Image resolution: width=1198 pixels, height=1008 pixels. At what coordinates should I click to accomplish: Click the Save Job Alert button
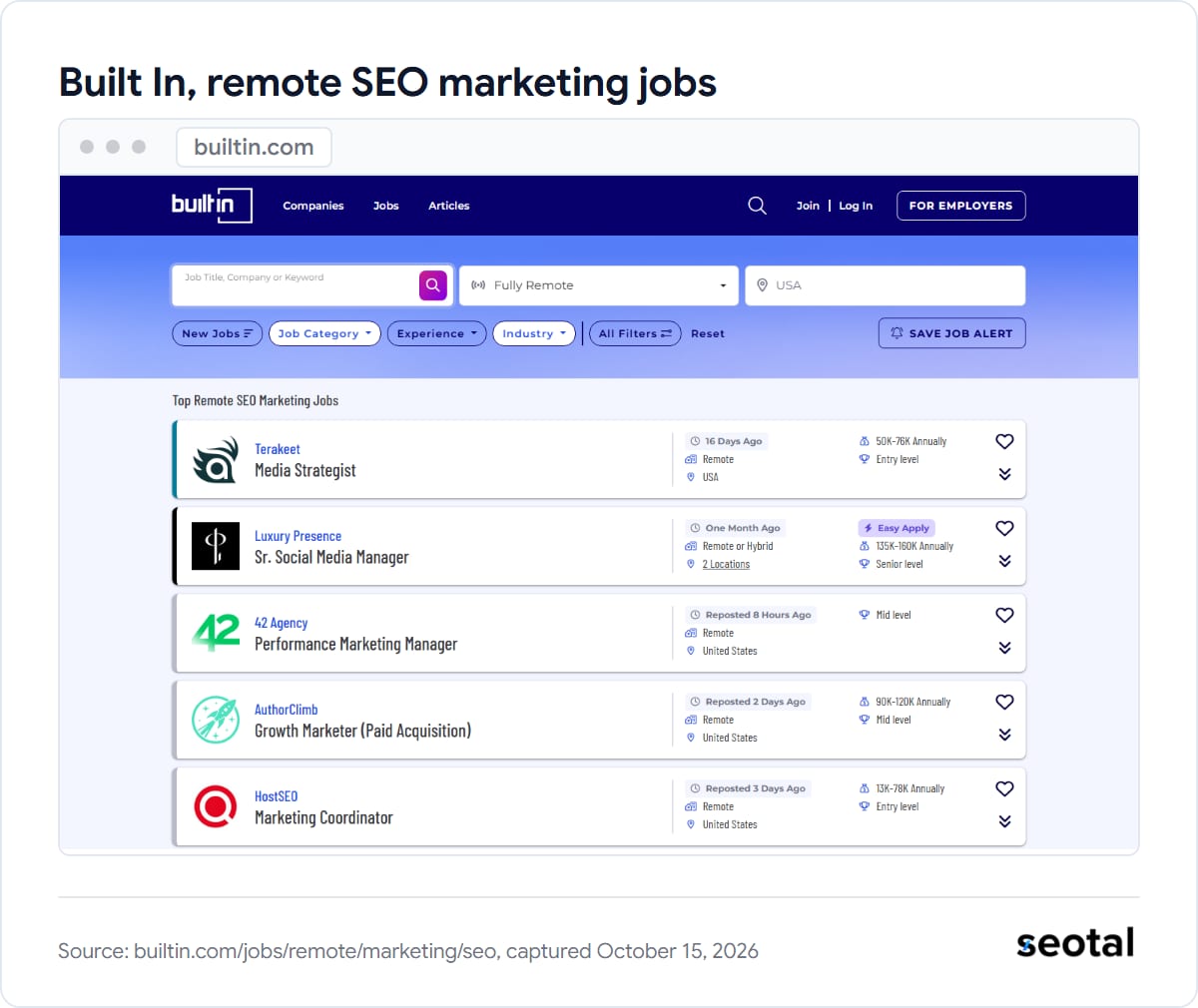point(951,333)
